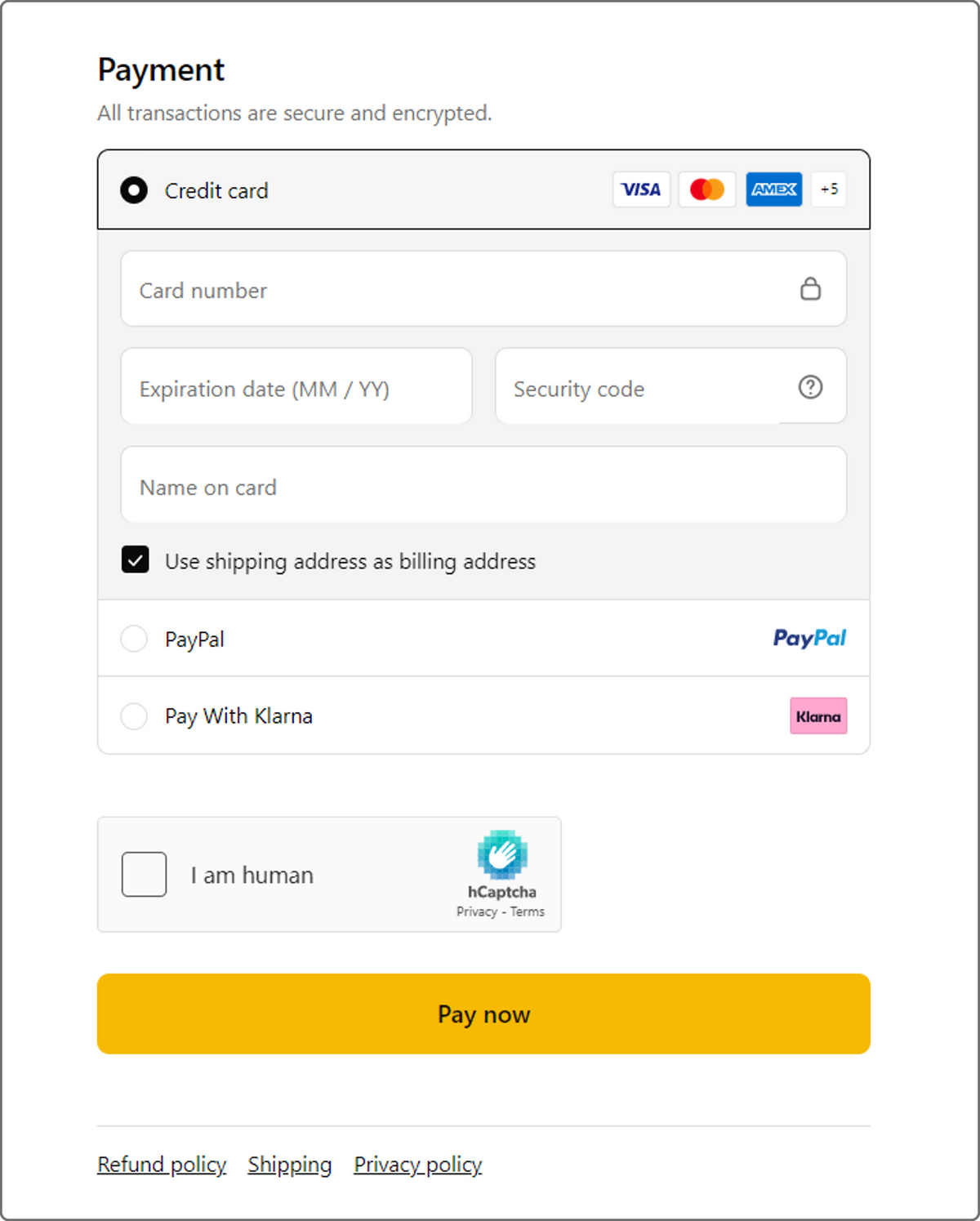Open the security code help question mark
Image resolution: width=980 pixels, height=1221 pixels.
810,387
